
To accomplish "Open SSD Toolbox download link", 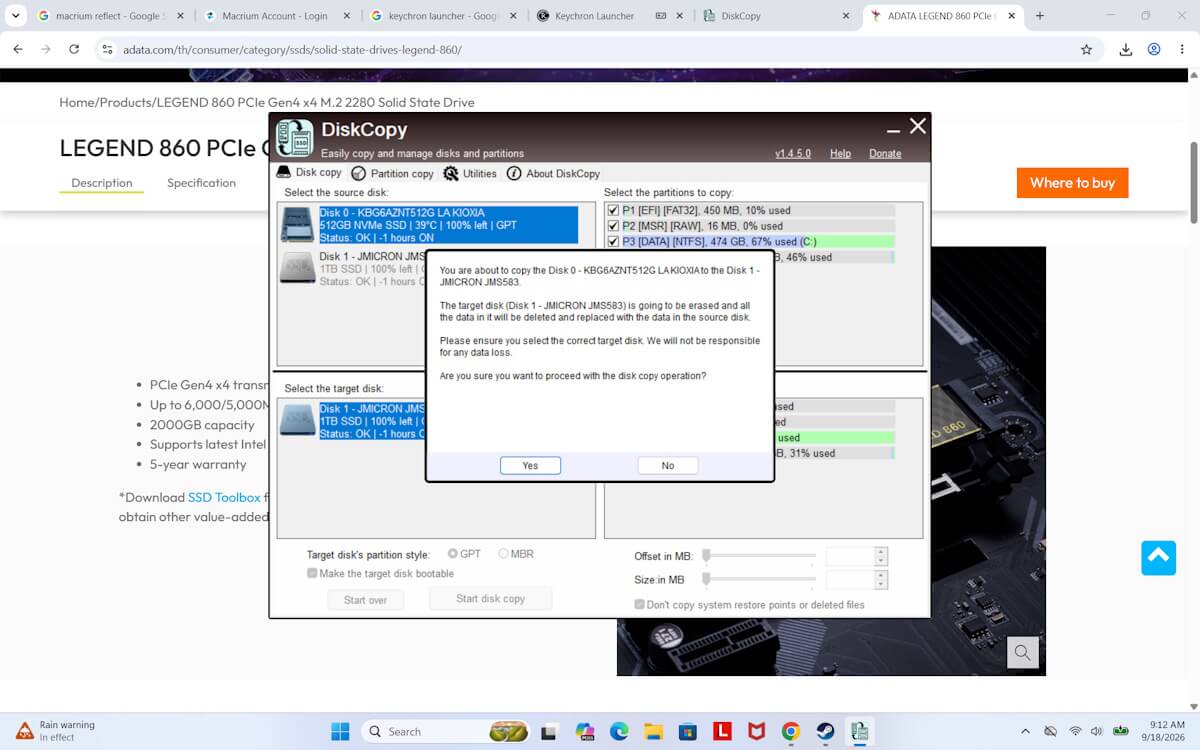I will 224,497.
